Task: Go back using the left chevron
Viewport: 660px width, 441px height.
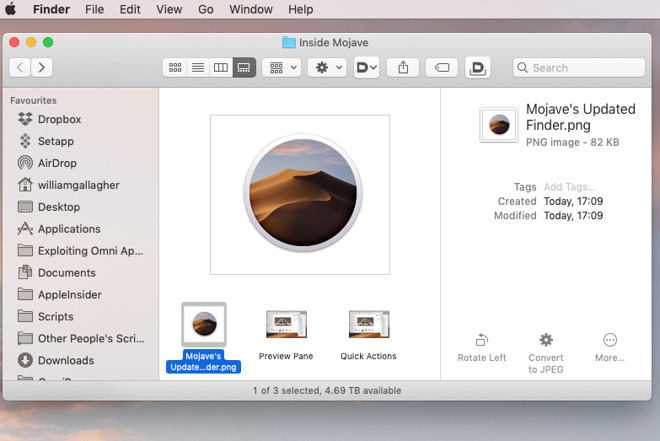Action: pyautogui.click(x=20, y=67)
